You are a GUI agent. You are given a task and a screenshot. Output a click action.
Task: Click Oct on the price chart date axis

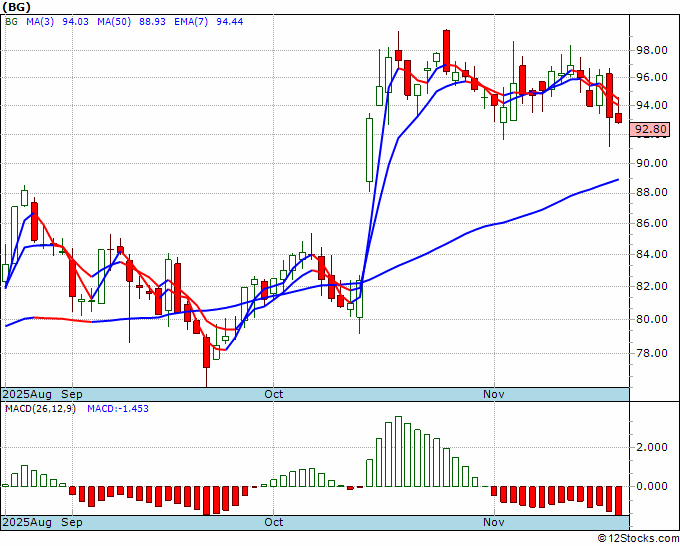(x=274, y=394)
